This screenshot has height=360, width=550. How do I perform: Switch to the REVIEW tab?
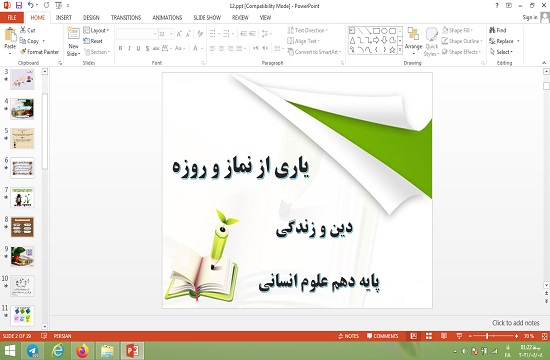coord(240,17)
